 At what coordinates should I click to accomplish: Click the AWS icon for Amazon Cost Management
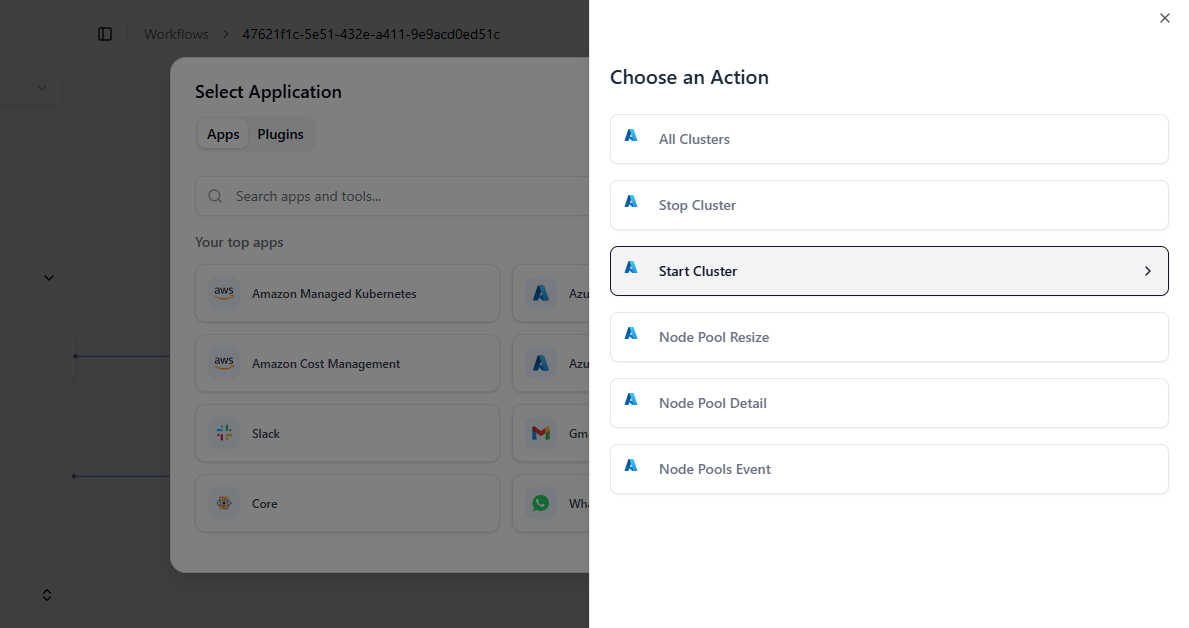click(x=224, y=363)
